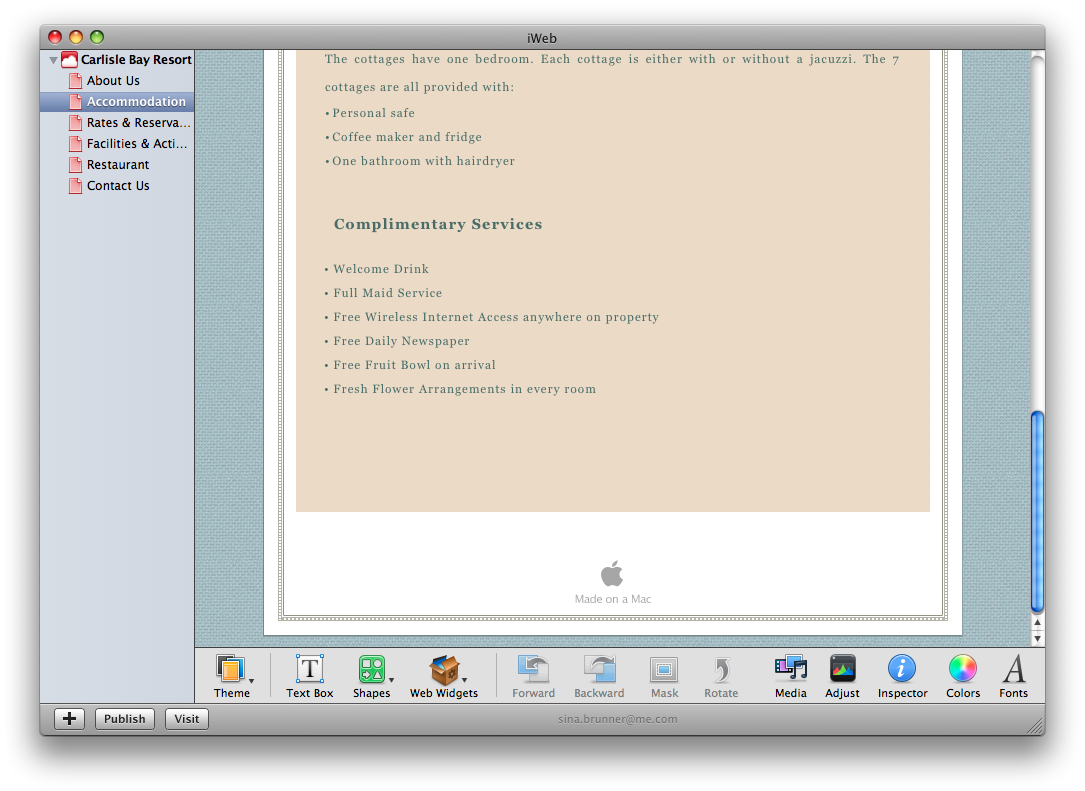Screen dimensions: 1085x791
Task: Click the Made on a Mac link
Action: click(612, 599)
